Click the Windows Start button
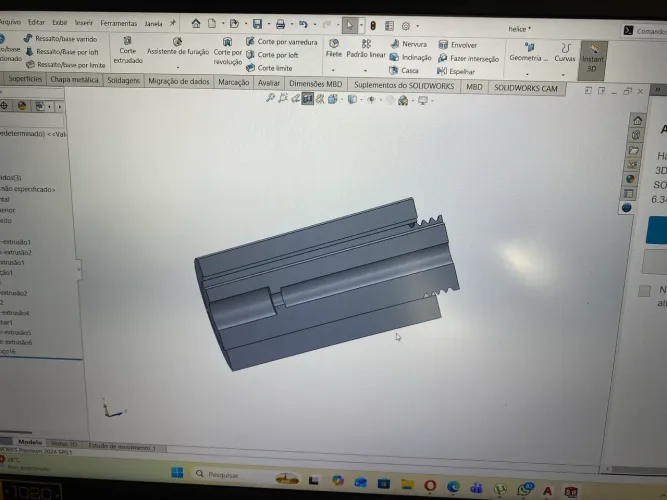This screenshot has width=667, height=500. (x=177, y=472)
